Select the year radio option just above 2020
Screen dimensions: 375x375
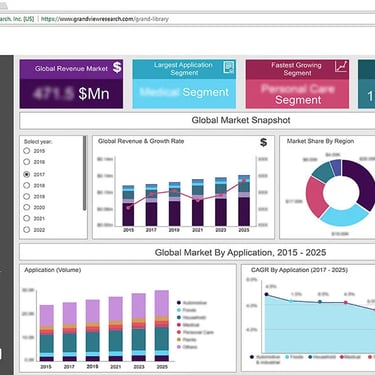tap(27, 196)
